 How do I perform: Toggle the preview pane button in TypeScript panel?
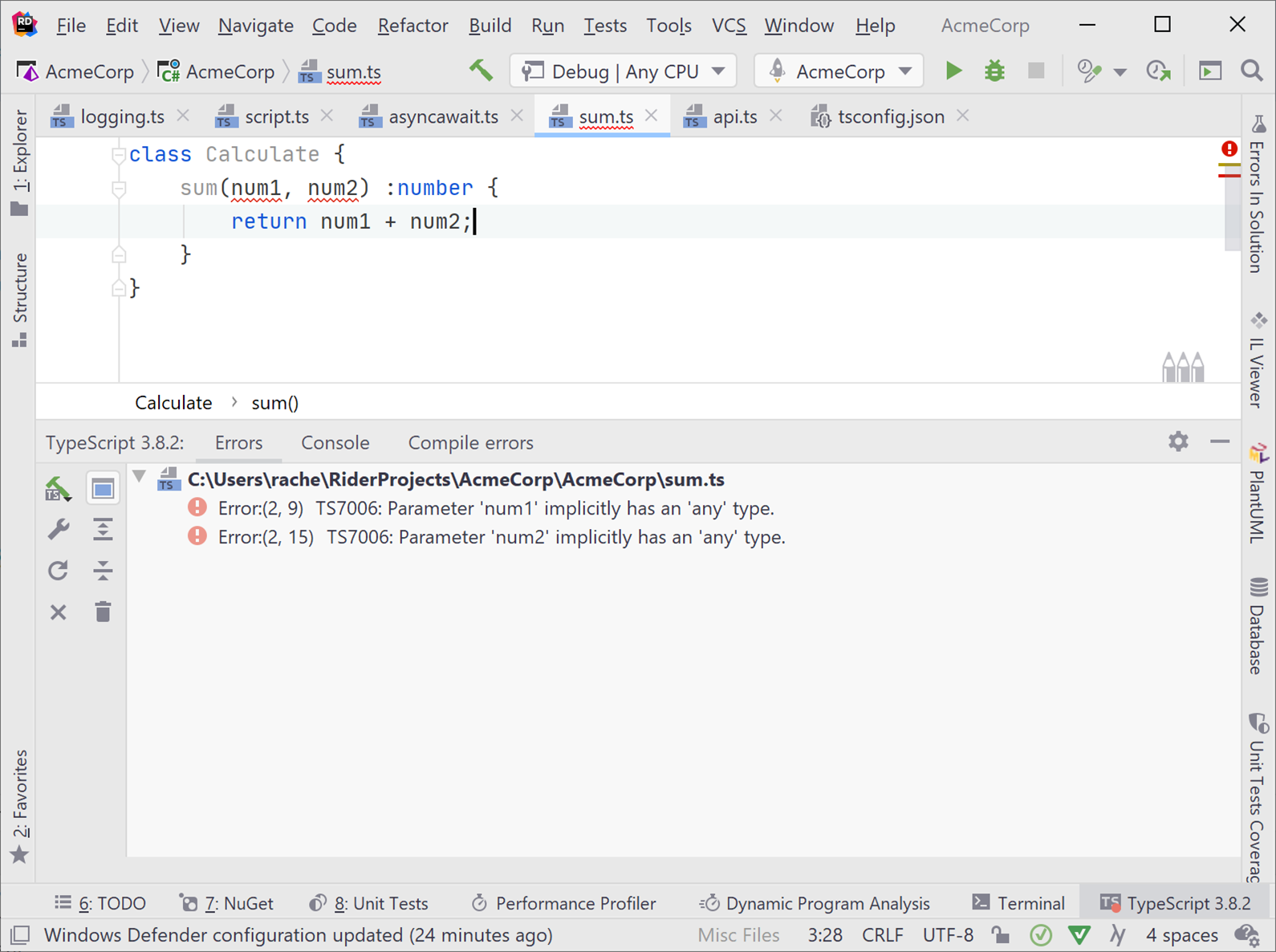point(103,488)
